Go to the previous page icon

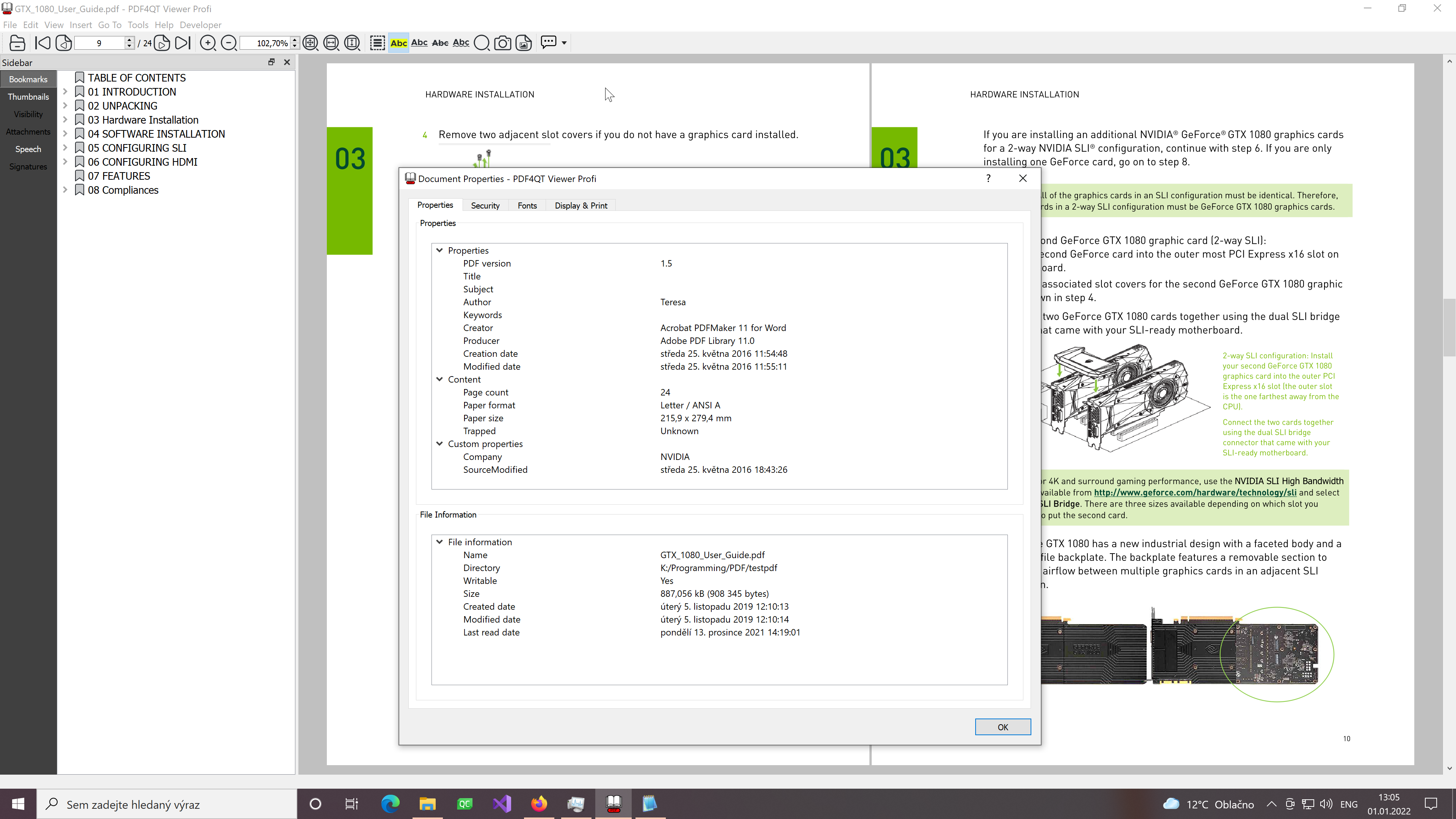tap(64, 43)
